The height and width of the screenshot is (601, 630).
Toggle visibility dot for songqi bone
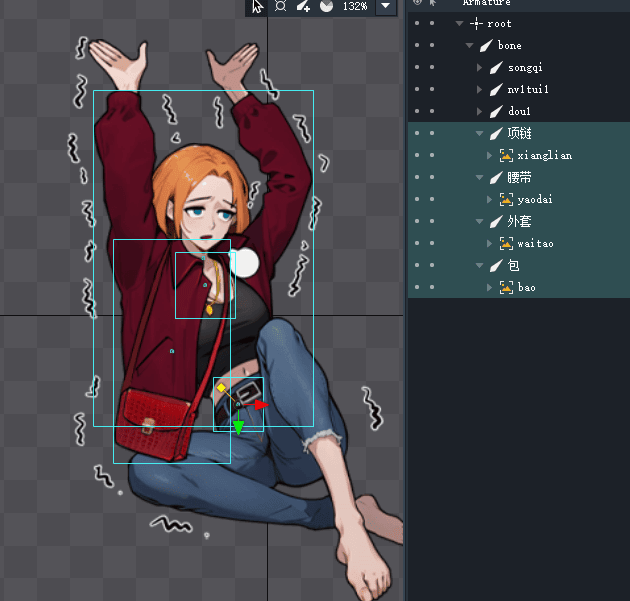tap(418, 67)
